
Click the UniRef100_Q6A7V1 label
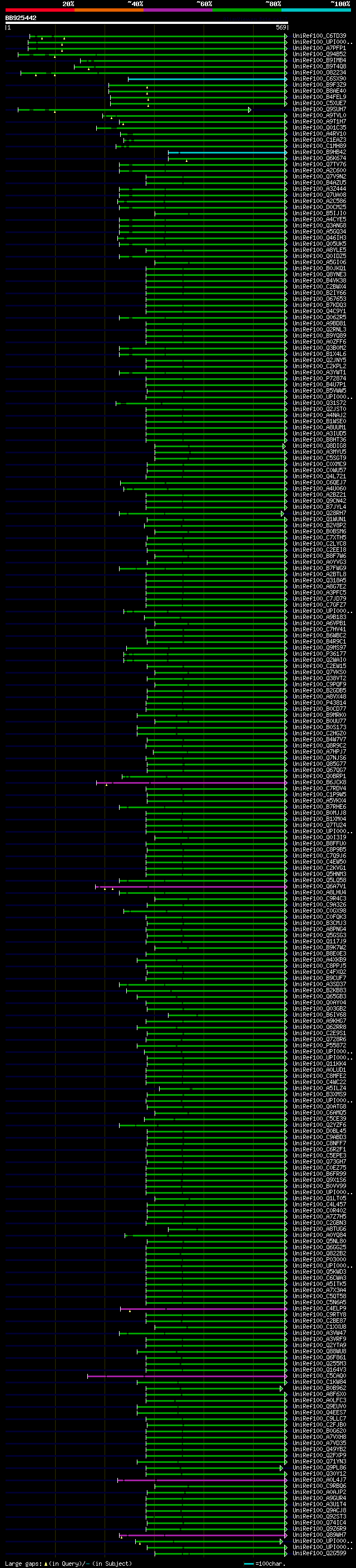(x=319, y=887)
